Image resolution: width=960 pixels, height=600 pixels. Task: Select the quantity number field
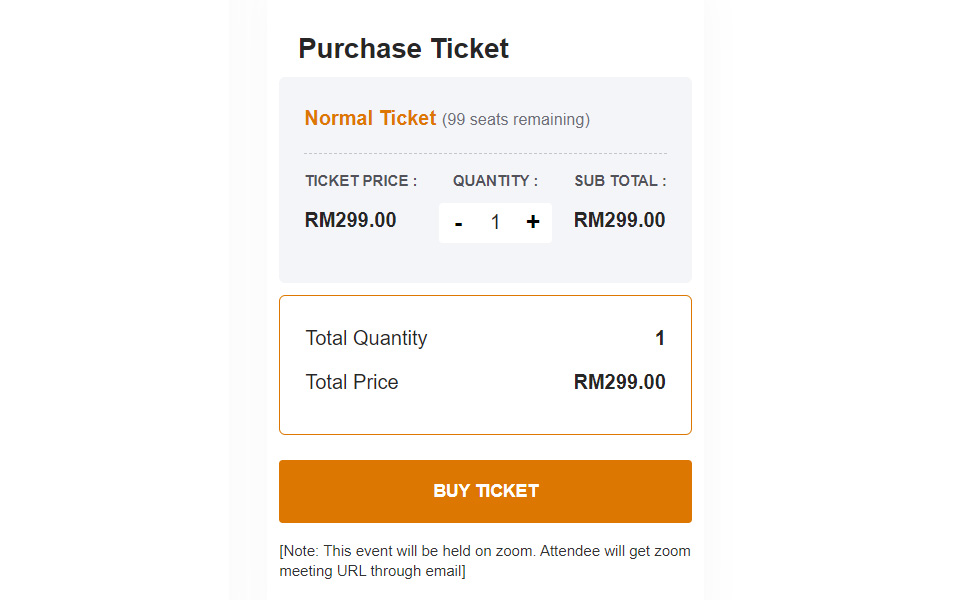click(x=495, y=222)
